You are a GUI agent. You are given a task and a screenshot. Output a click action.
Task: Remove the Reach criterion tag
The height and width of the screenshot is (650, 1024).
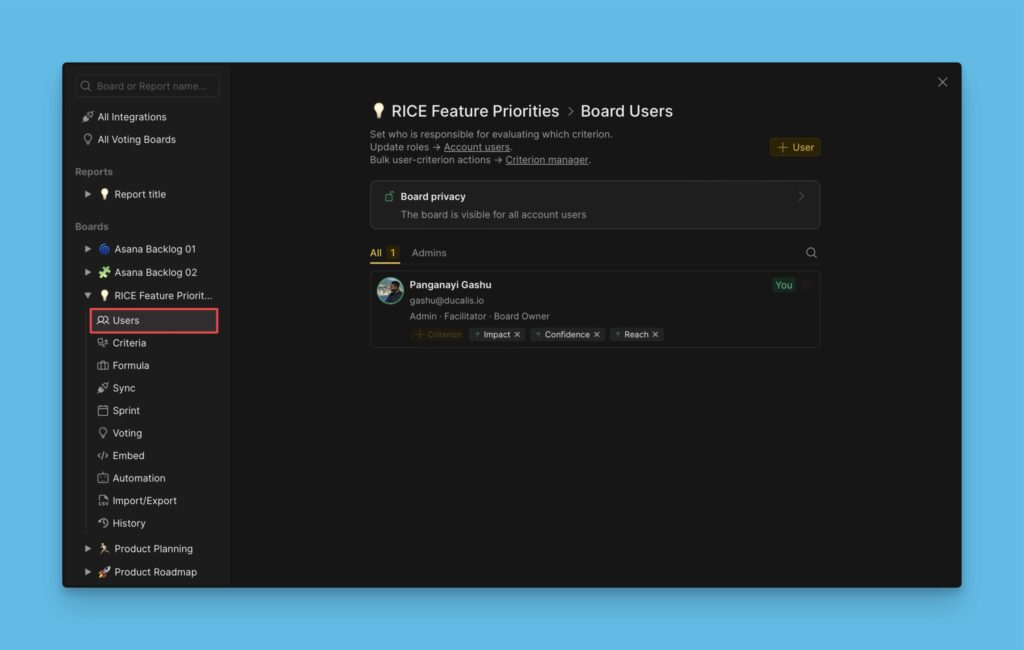point(654,334)
